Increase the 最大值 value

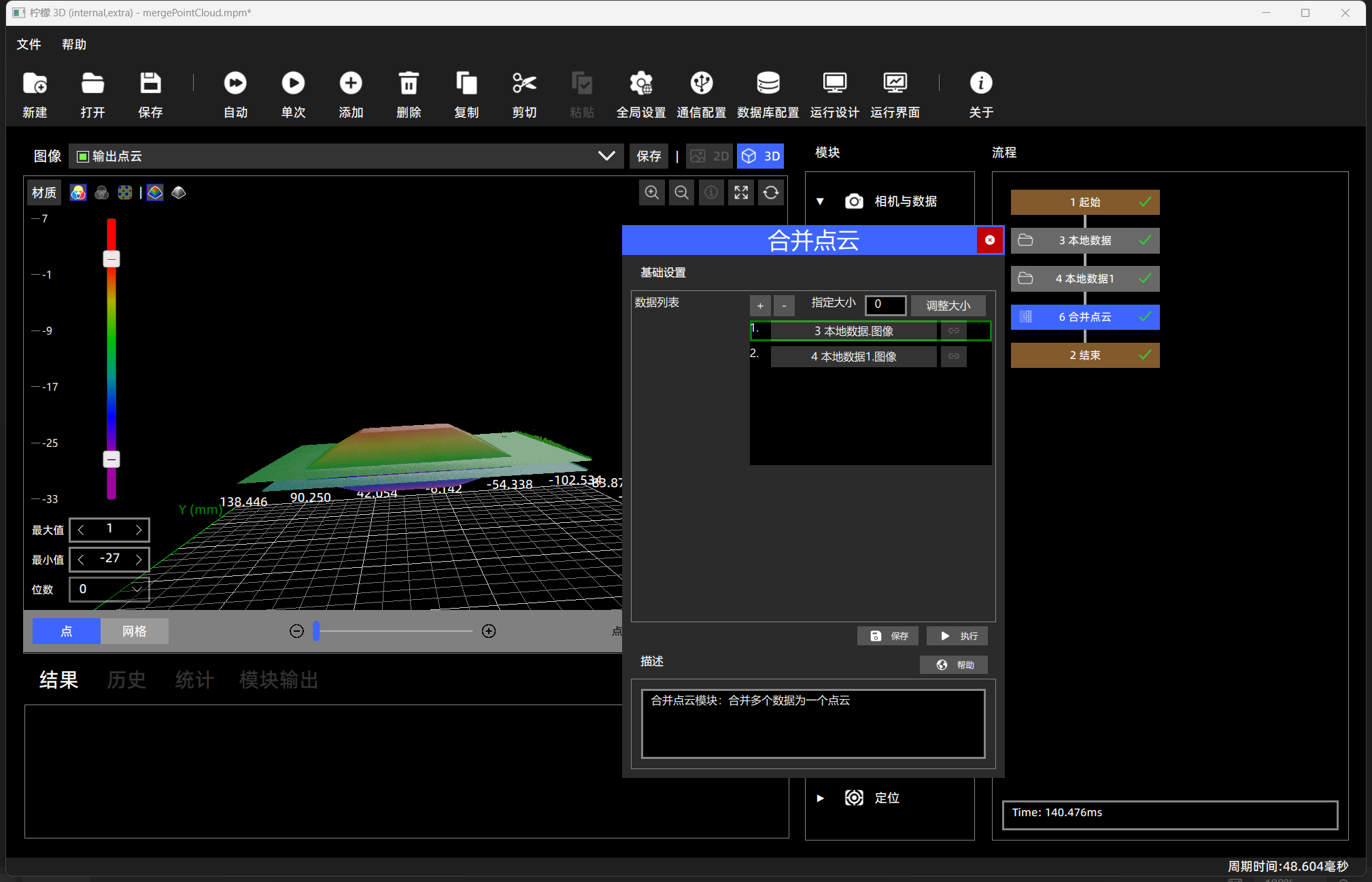pos(138,529)
